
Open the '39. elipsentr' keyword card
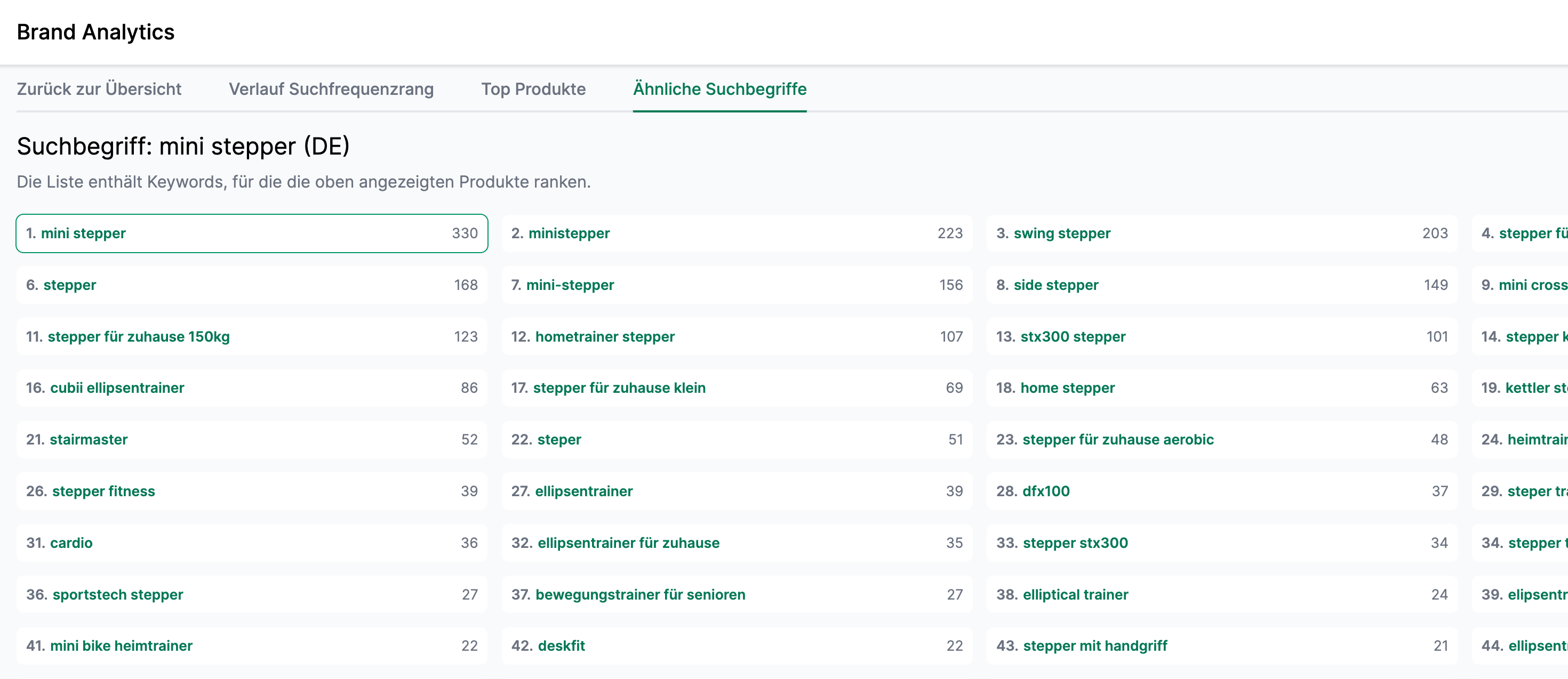[1520, 594]
